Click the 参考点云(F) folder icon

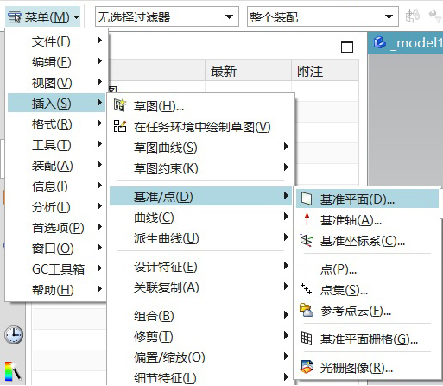[307, 310]
